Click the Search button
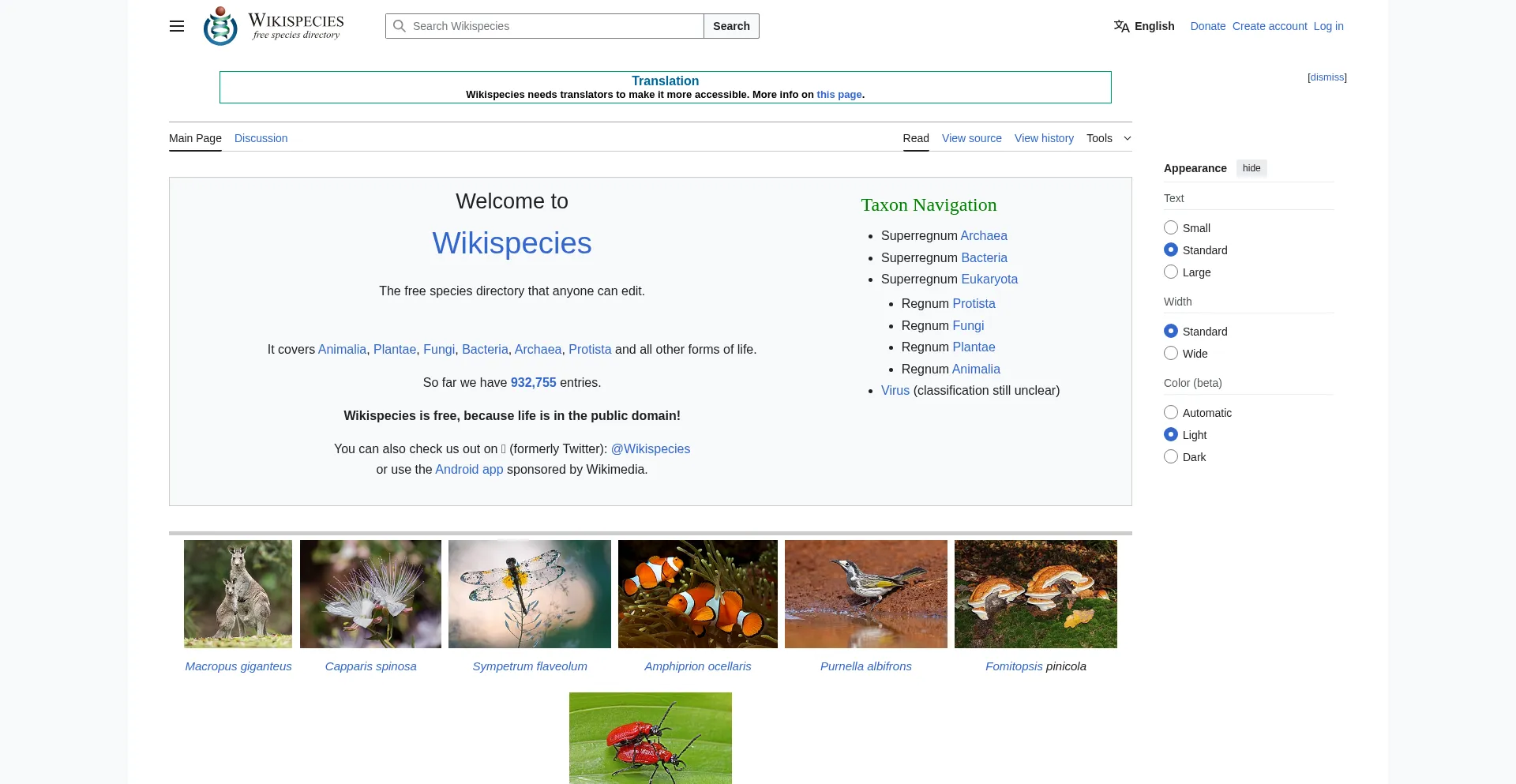Image resolution: width=1516 pixels, height=784 pixels. click(730, 26)
